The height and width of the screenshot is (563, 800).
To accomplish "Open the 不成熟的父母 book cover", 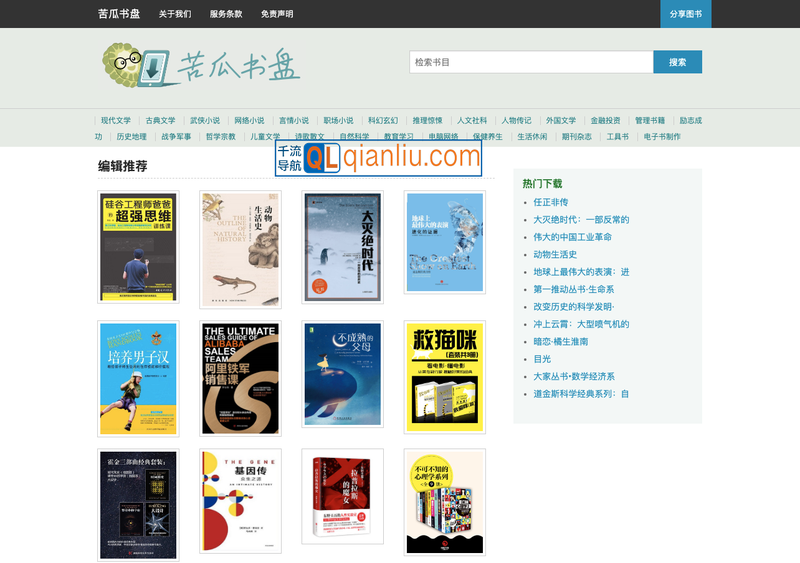I will [x=342, y=375].
